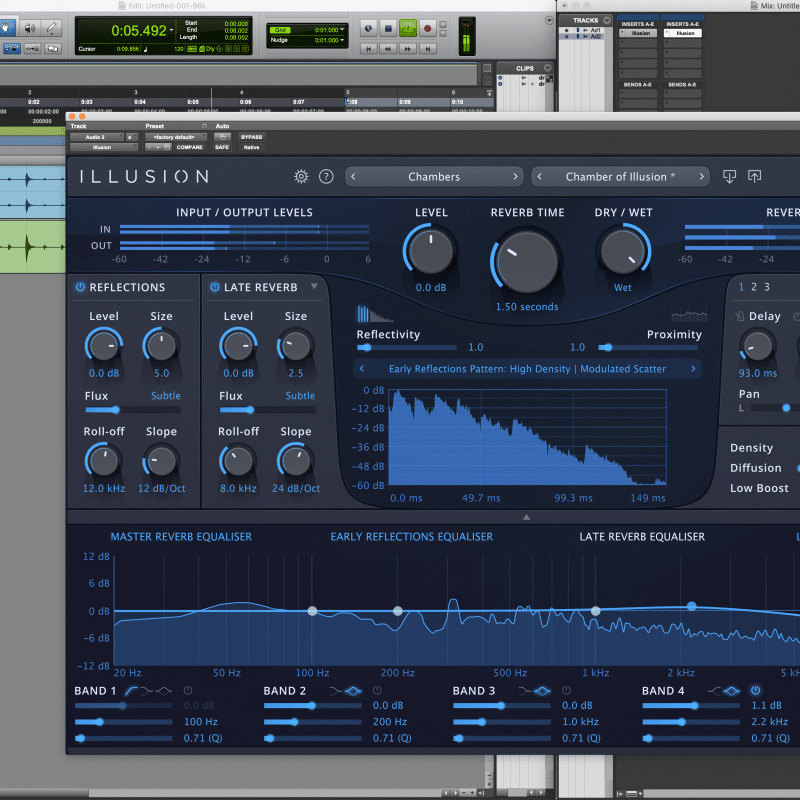Disable Band 4 power button
This screenshot has height=800, width=800.
tap(756, 690)
